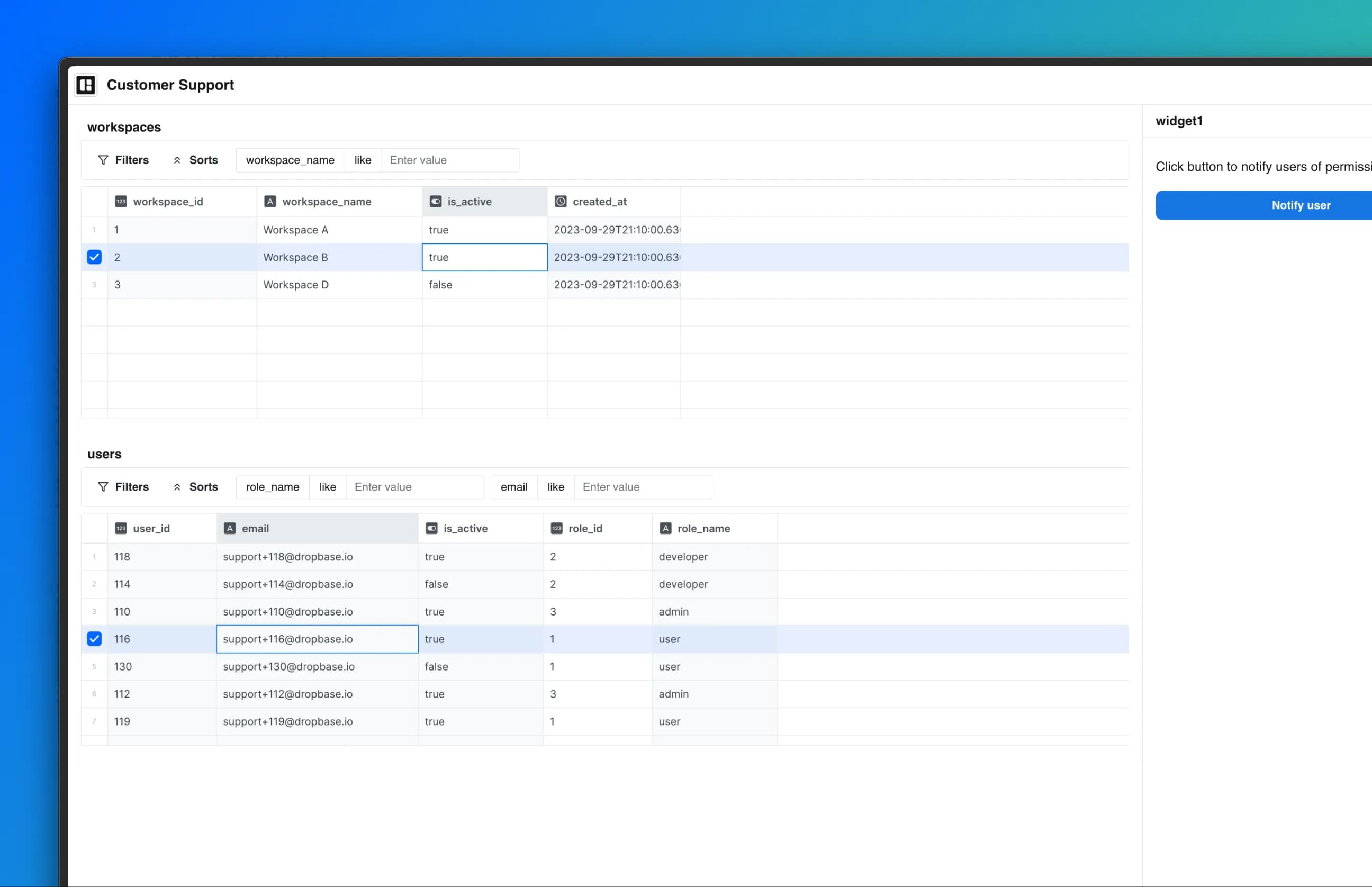Viewport: 1372px width, 887px height.
Task: Select the users section header
Action: tap(104, 454)
